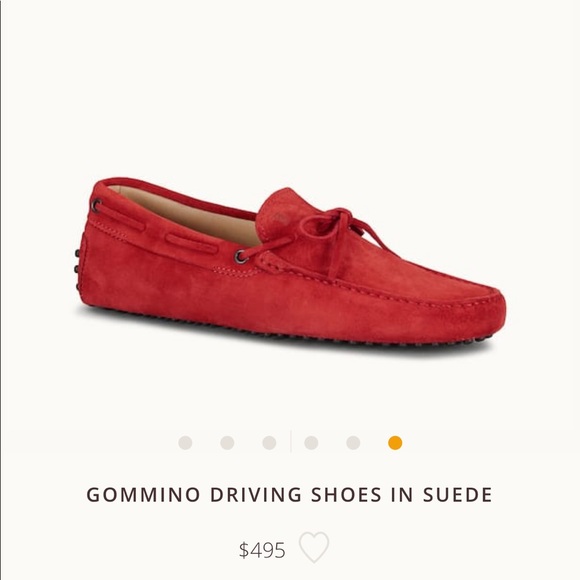This screenshot has width=580, height=580.
Task: Click the tied bow lace on the shoe
Action: [333, 231]
